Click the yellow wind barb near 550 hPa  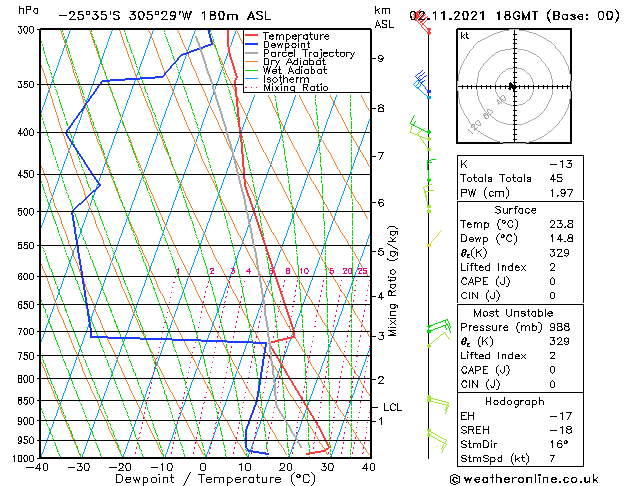coord(434,238)
